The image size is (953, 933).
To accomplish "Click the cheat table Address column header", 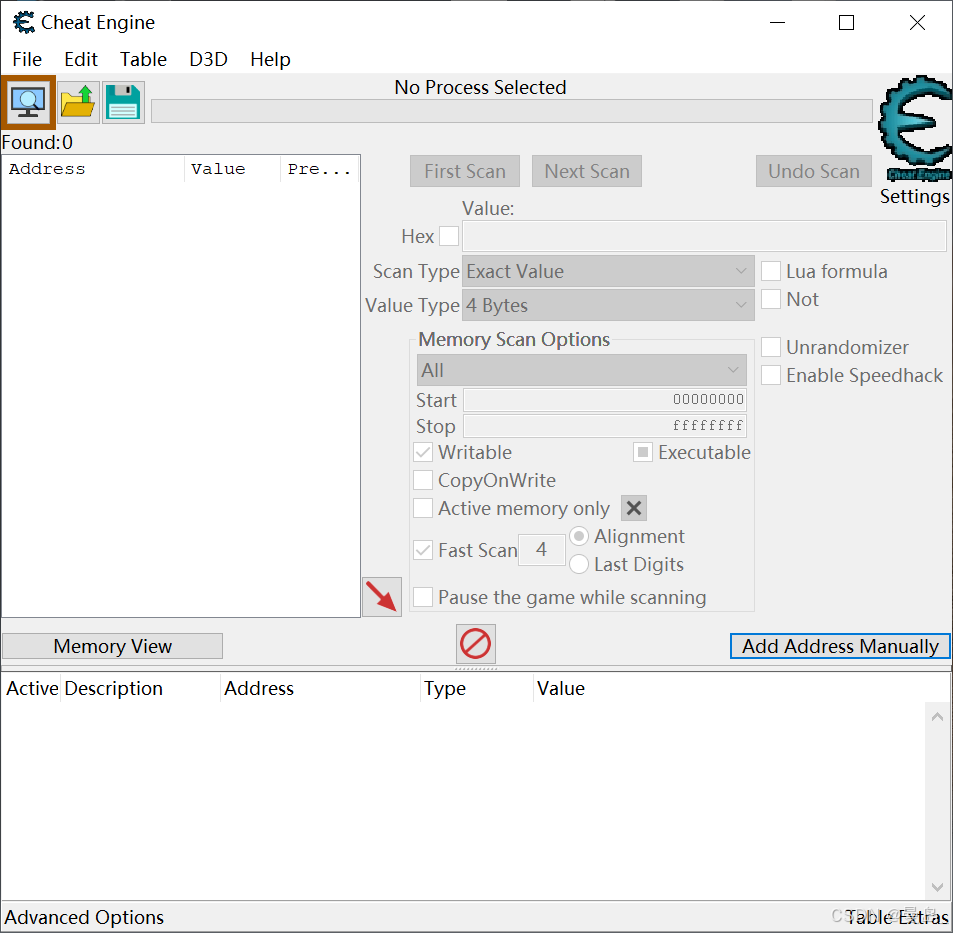I will click(x=320, y=688).
